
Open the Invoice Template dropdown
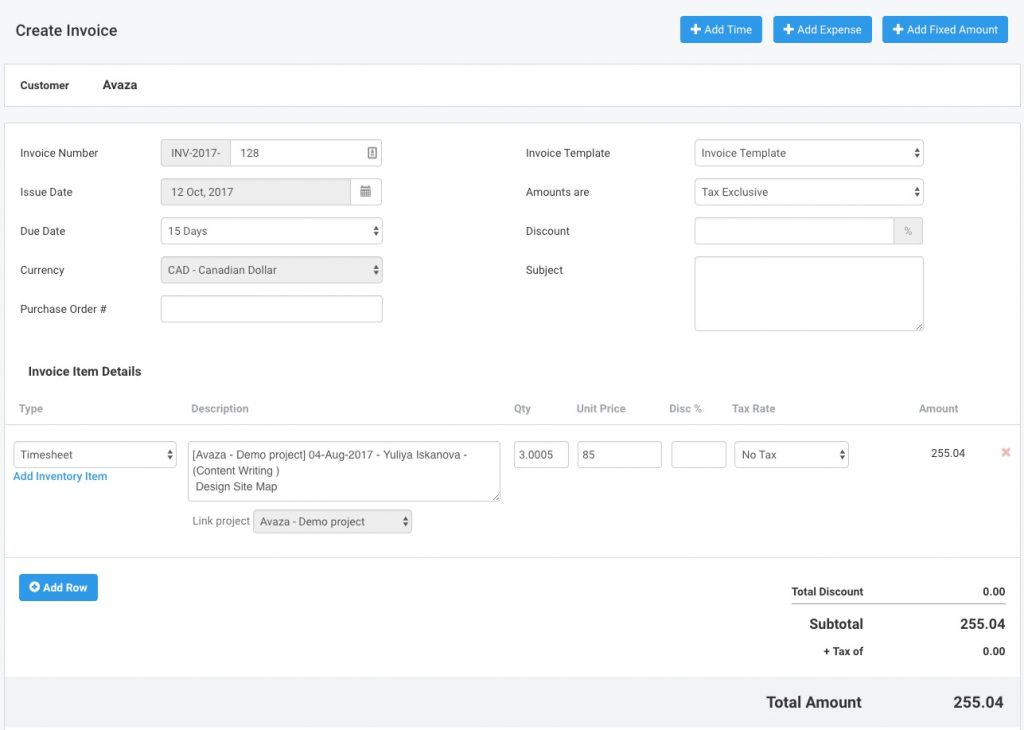point(808,152)
